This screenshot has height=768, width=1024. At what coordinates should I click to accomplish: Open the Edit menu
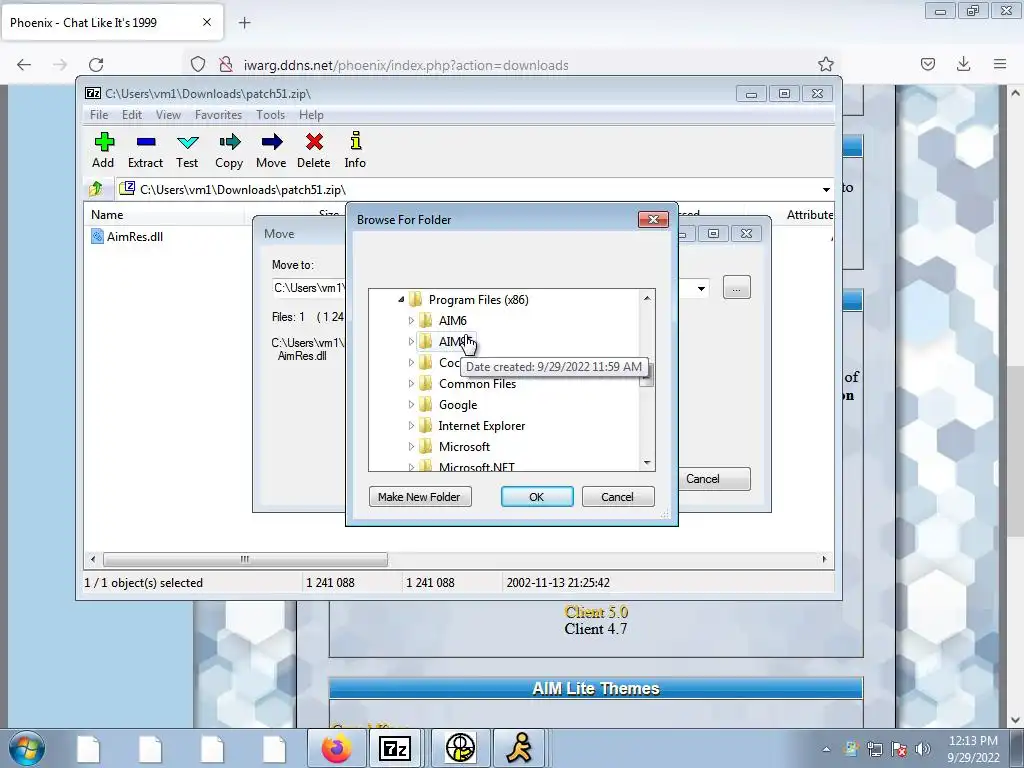[131, 115]
